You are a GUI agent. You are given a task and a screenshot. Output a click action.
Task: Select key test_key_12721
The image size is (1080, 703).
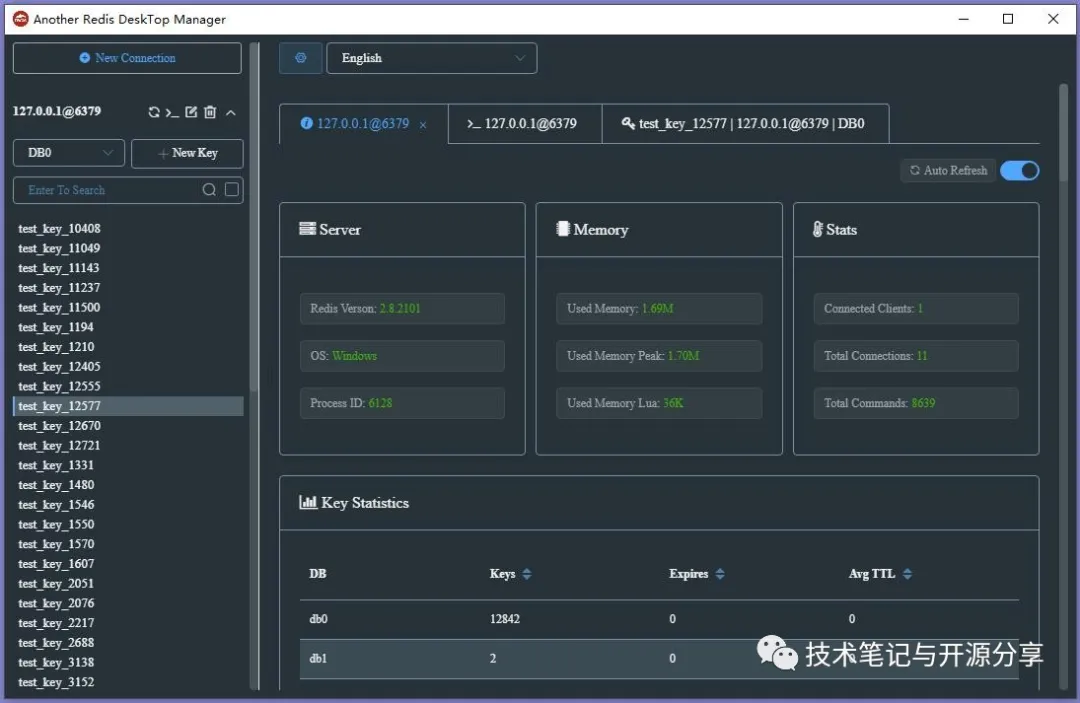128,445
